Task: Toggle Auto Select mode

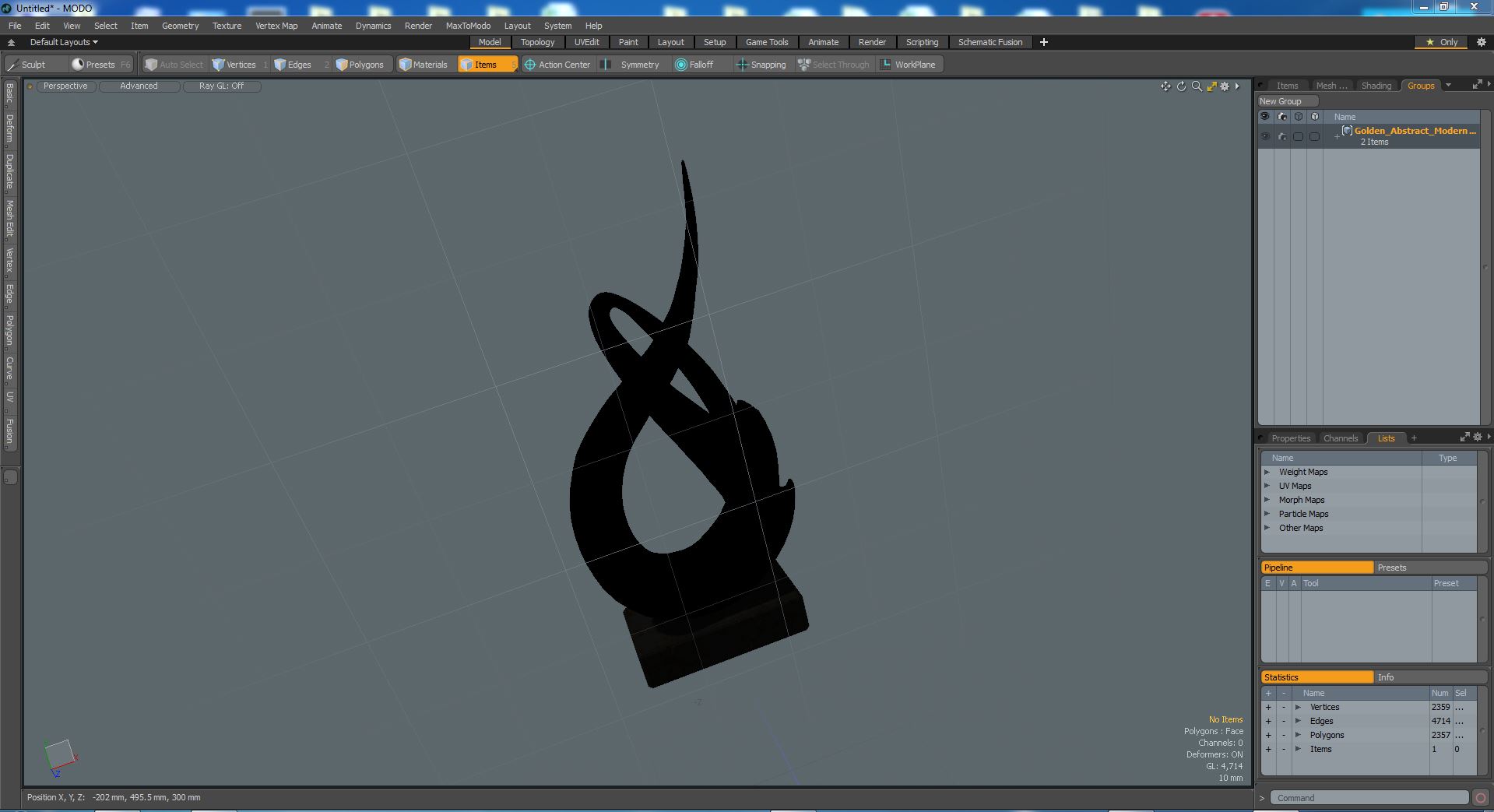Action: click(175, 65)
